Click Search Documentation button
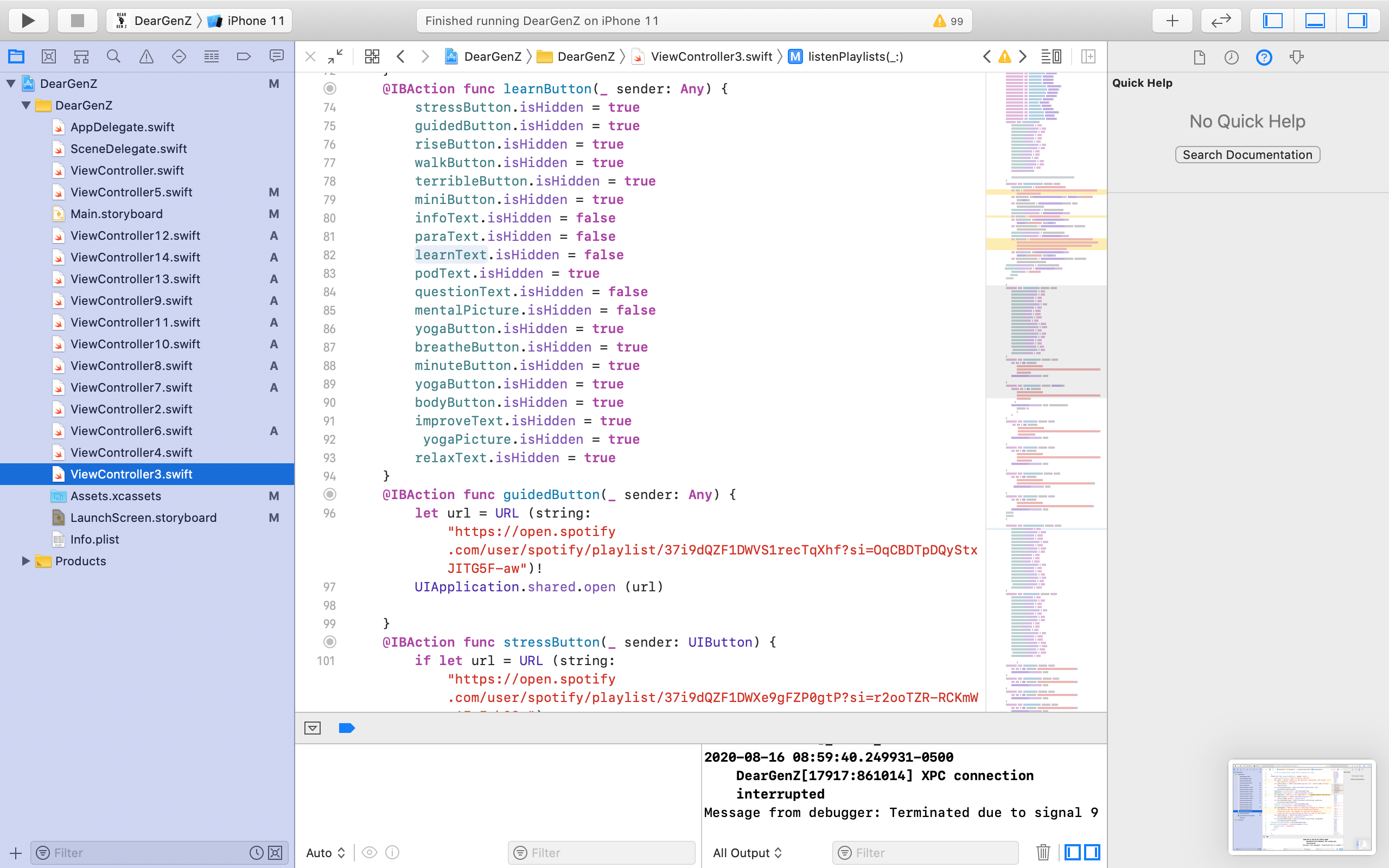The image size is (1389, 868). [1247, 155]
